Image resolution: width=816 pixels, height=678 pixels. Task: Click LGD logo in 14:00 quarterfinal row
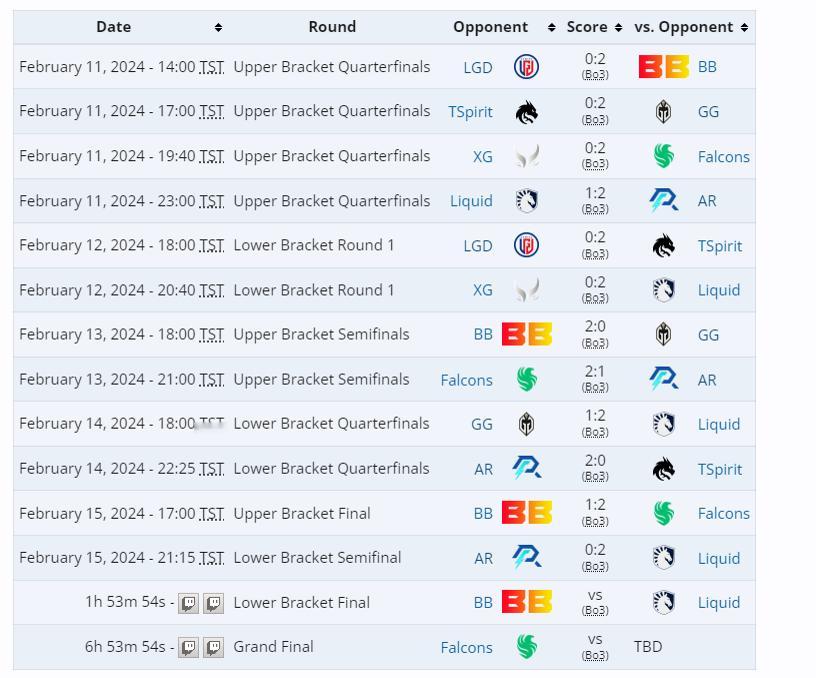click(526, 67)
